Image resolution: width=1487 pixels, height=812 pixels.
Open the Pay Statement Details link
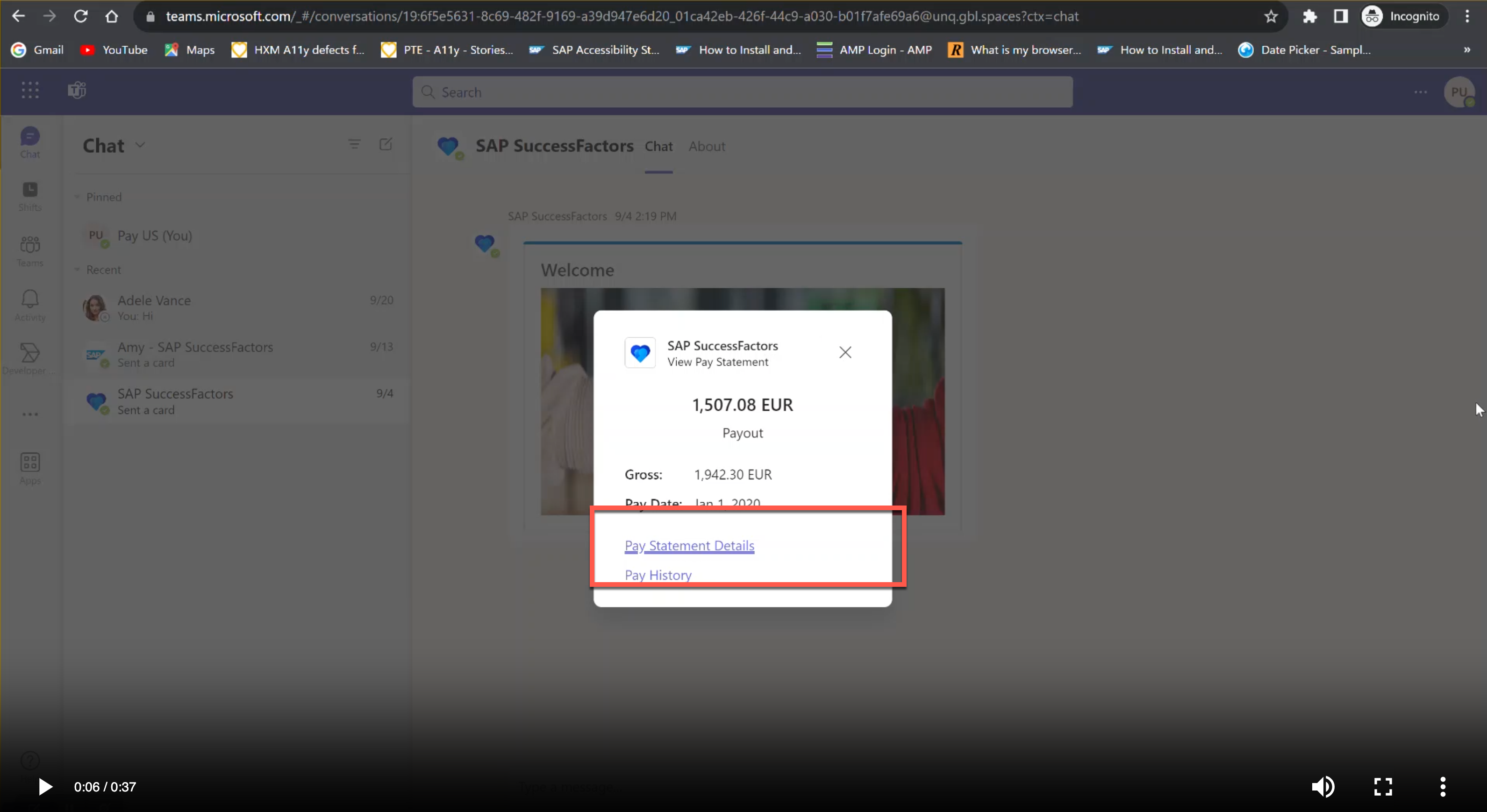689,545
